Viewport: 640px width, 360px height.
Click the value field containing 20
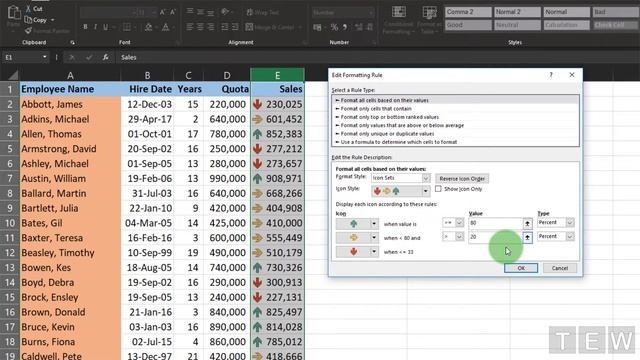pyautogui.click(x=495, y=237)
